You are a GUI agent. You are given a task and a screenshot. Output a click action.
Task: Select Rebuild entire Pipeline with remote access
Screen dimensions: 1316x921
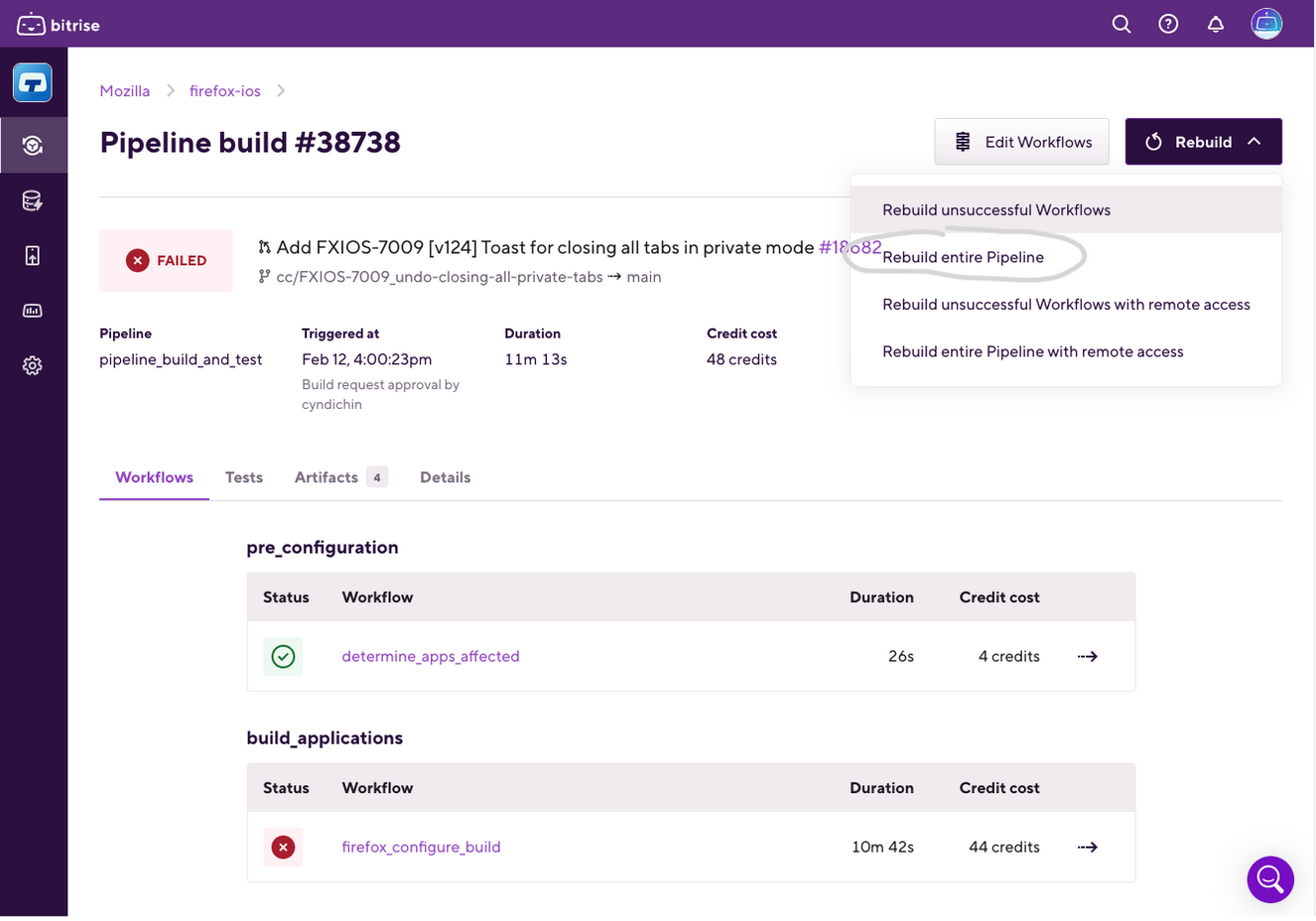[1032, 351]
